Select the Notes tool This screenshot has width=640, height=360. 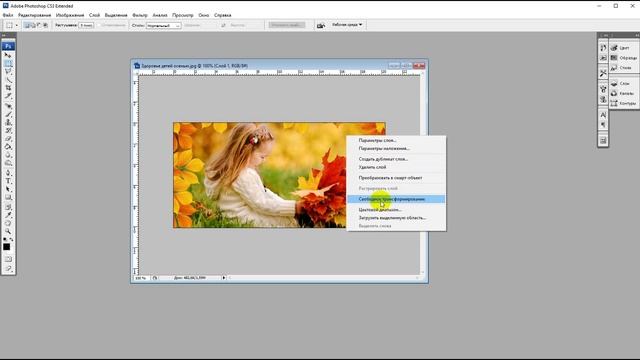click(8, 207)
